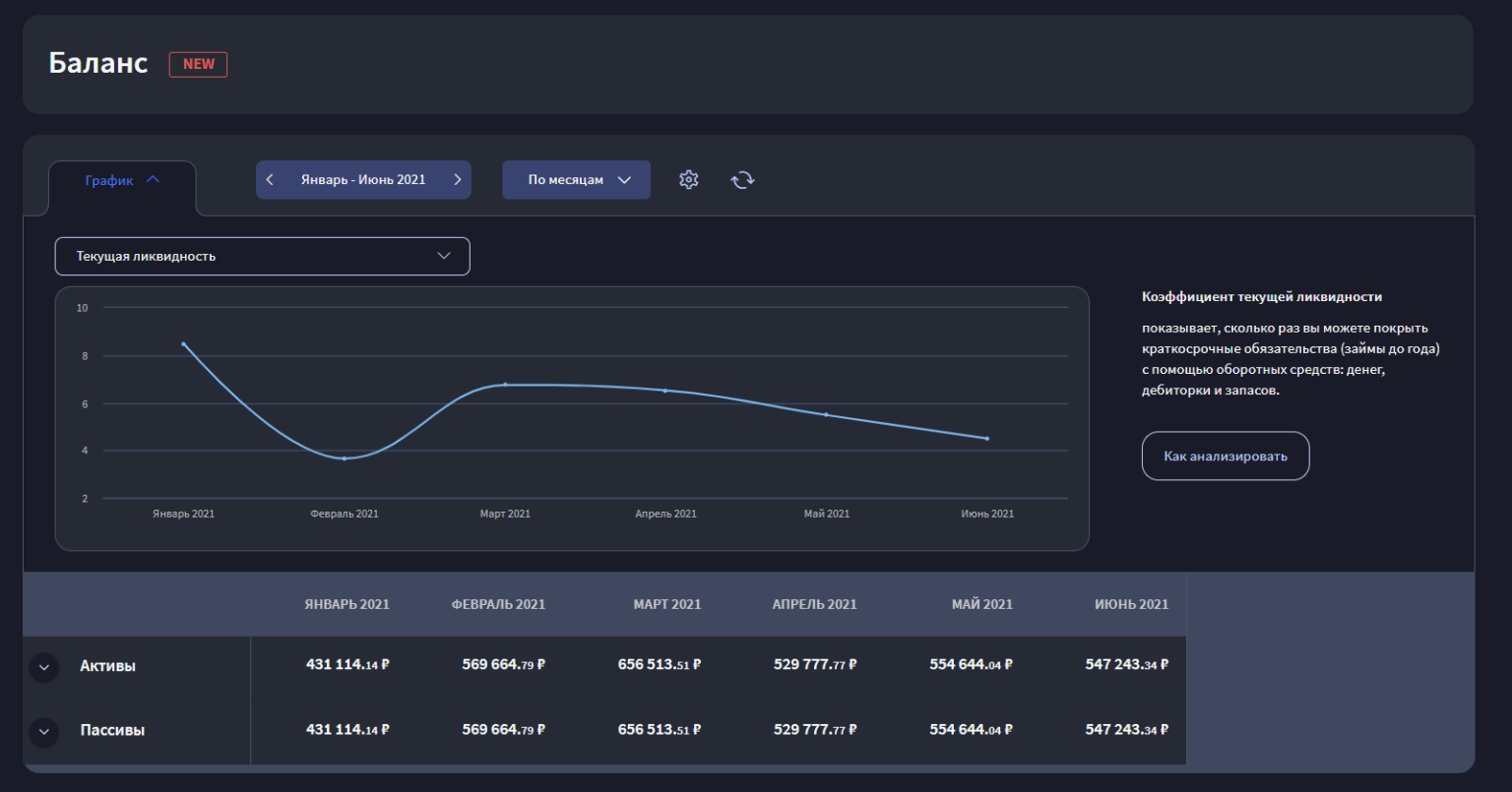Screen dimensions: 1512x792
Task: Click the Апрель 2021 chart axis label
Action: (x=665, y=514)
